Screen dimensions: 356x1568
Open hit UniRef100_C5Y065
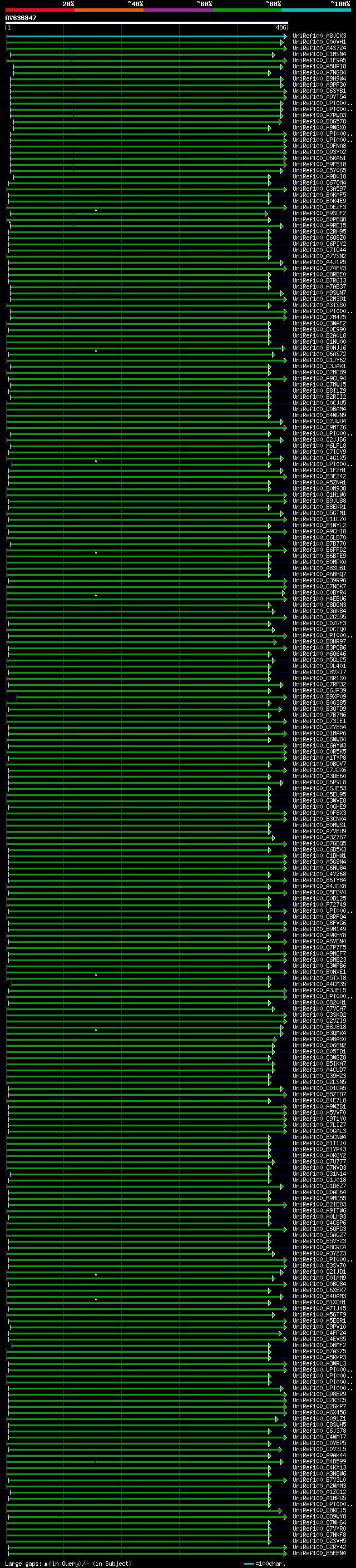coord(319,170)
